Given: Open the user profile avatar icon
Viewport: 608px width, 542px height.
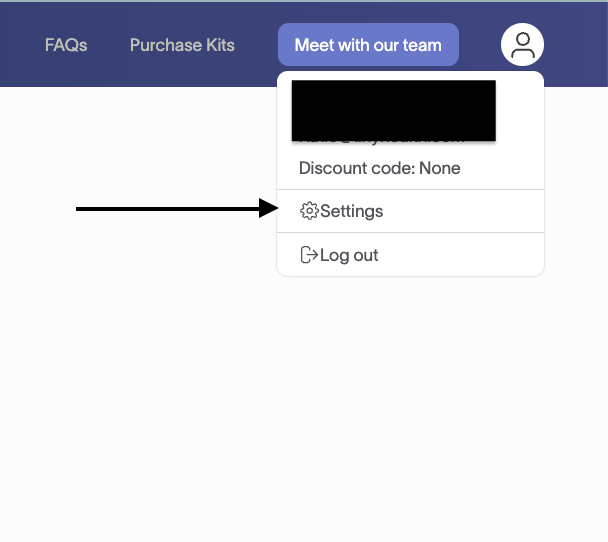Looking at the screenshot, I should coord(522,45).
